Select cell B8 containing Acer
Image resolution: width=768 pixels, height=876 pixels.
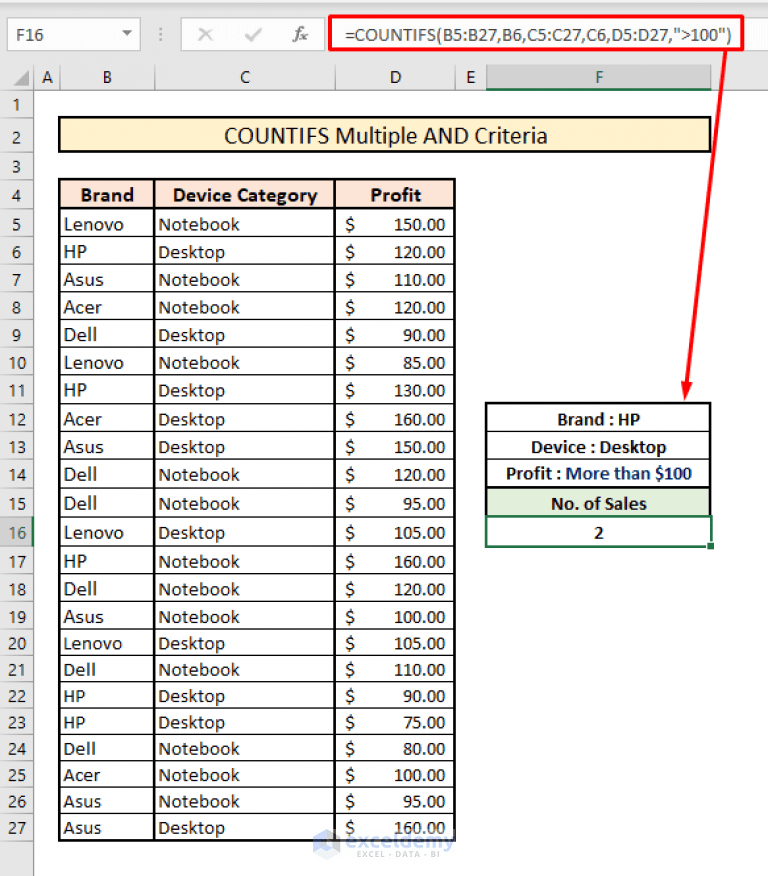[107, 307]
